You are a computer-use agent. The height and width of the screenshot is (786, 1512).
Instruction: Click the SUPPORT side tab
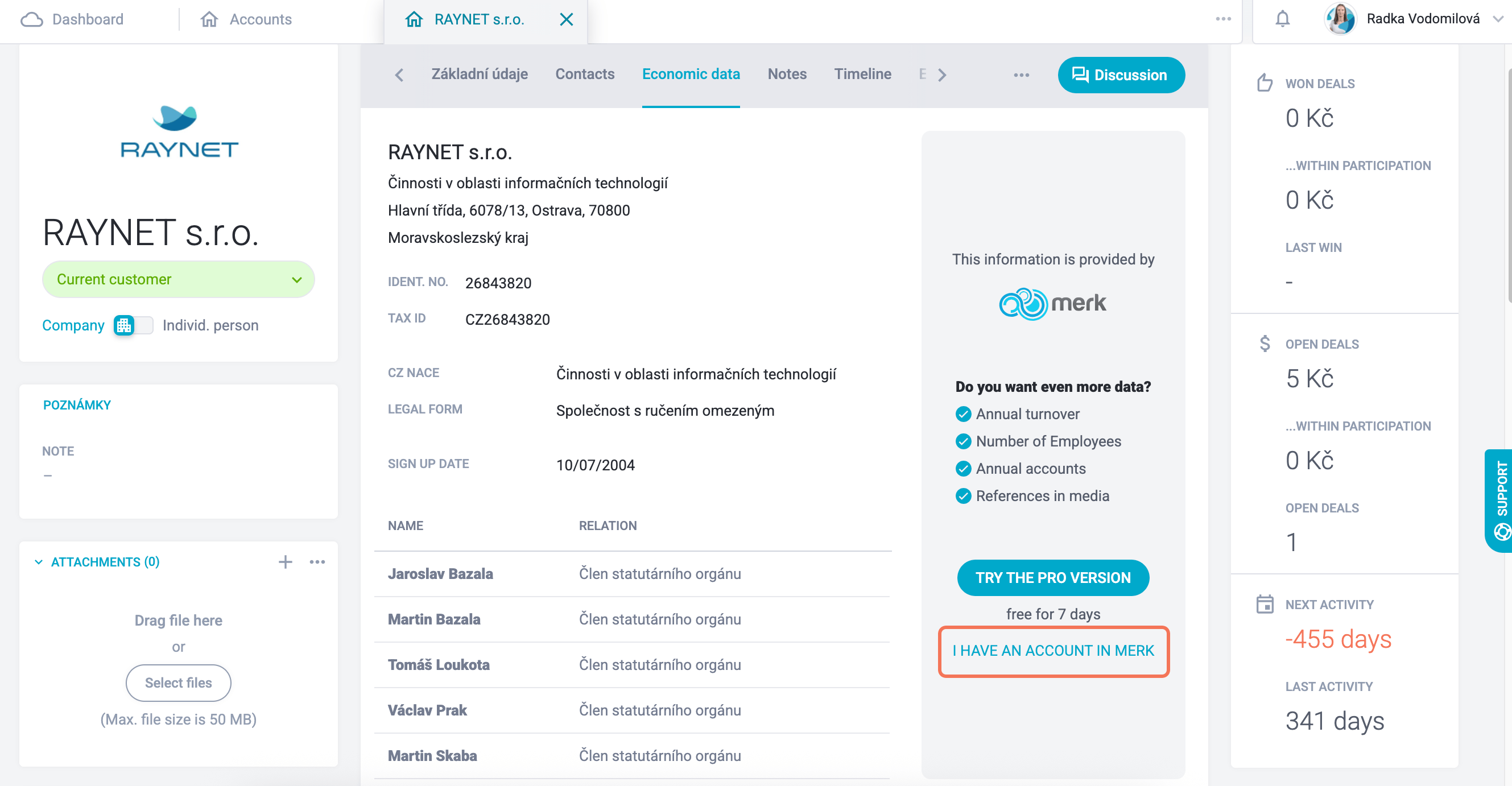(x=1498, y=500)
